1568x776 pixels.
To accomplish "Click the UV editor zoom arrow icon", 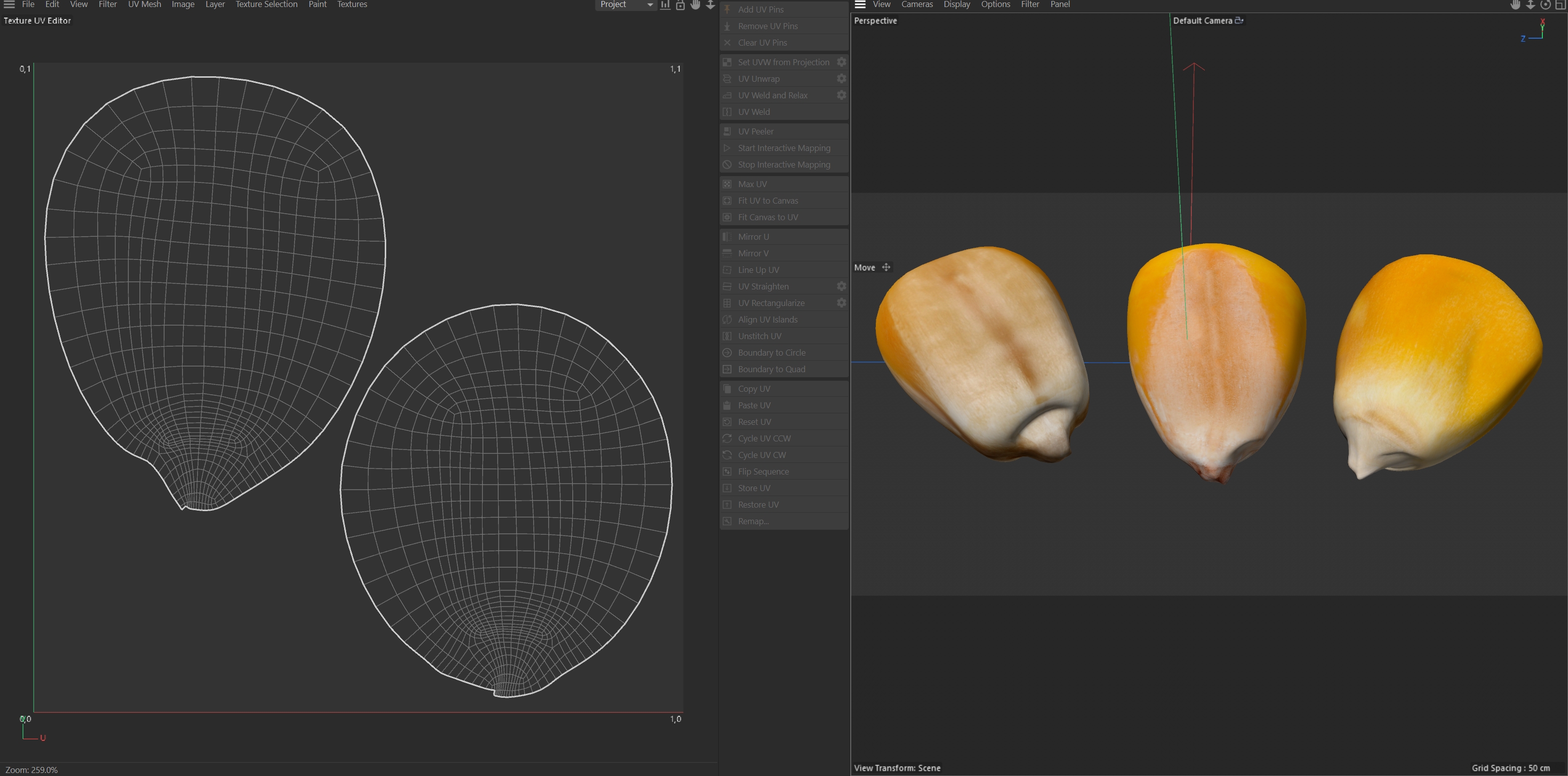I will (x=710, y=4).
